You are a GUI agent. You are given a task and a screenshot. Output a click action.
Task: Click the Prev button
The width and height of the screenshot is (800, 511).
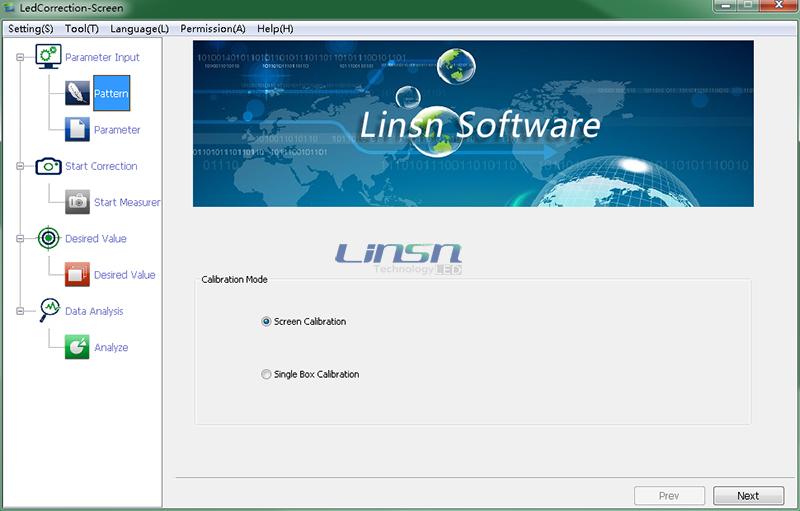pyautogui.click(x=670, y=495)
